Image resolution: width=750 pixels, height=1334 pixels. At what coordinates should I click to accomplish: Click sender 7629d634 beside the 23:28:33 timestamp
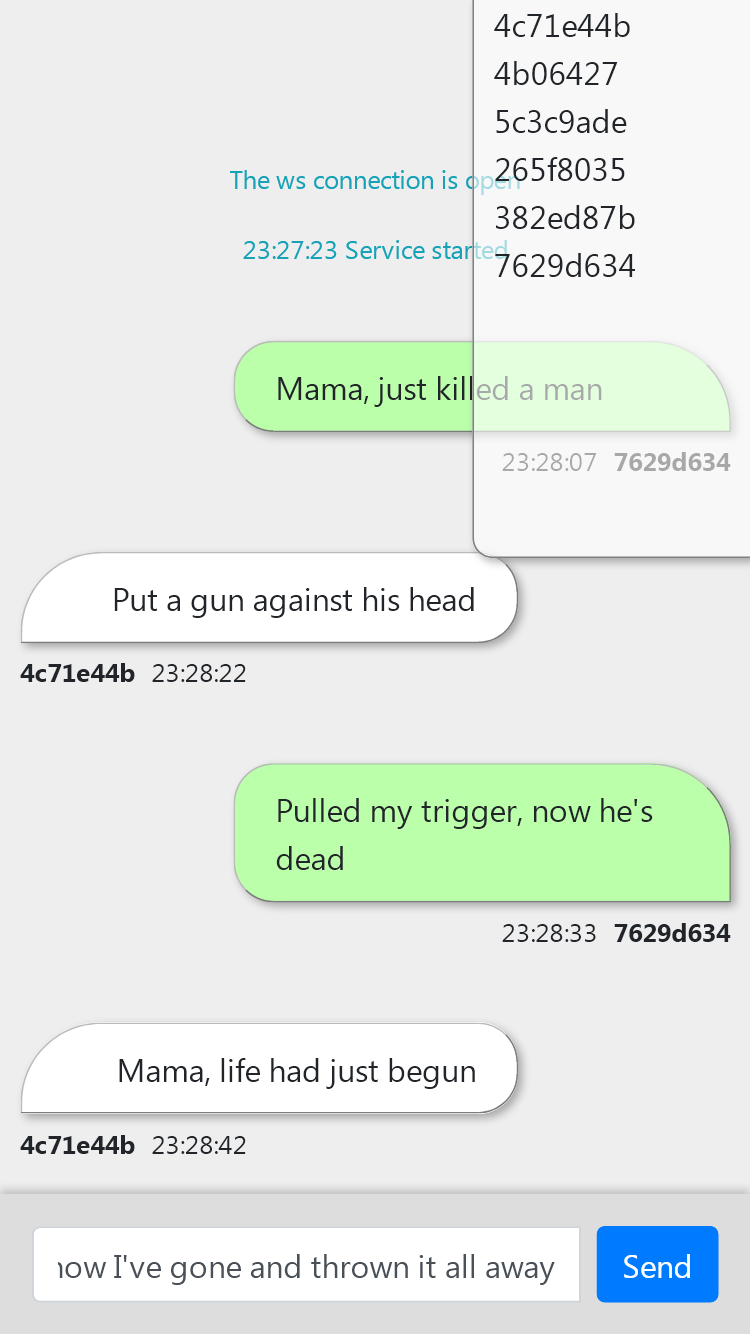[x=672, y=933]
